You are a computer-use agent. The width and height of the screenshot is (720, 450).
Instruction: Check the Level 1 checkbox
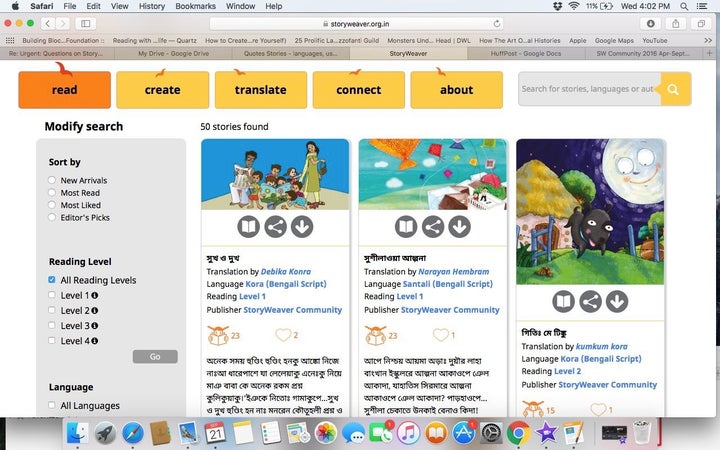(x=52, y=295)
